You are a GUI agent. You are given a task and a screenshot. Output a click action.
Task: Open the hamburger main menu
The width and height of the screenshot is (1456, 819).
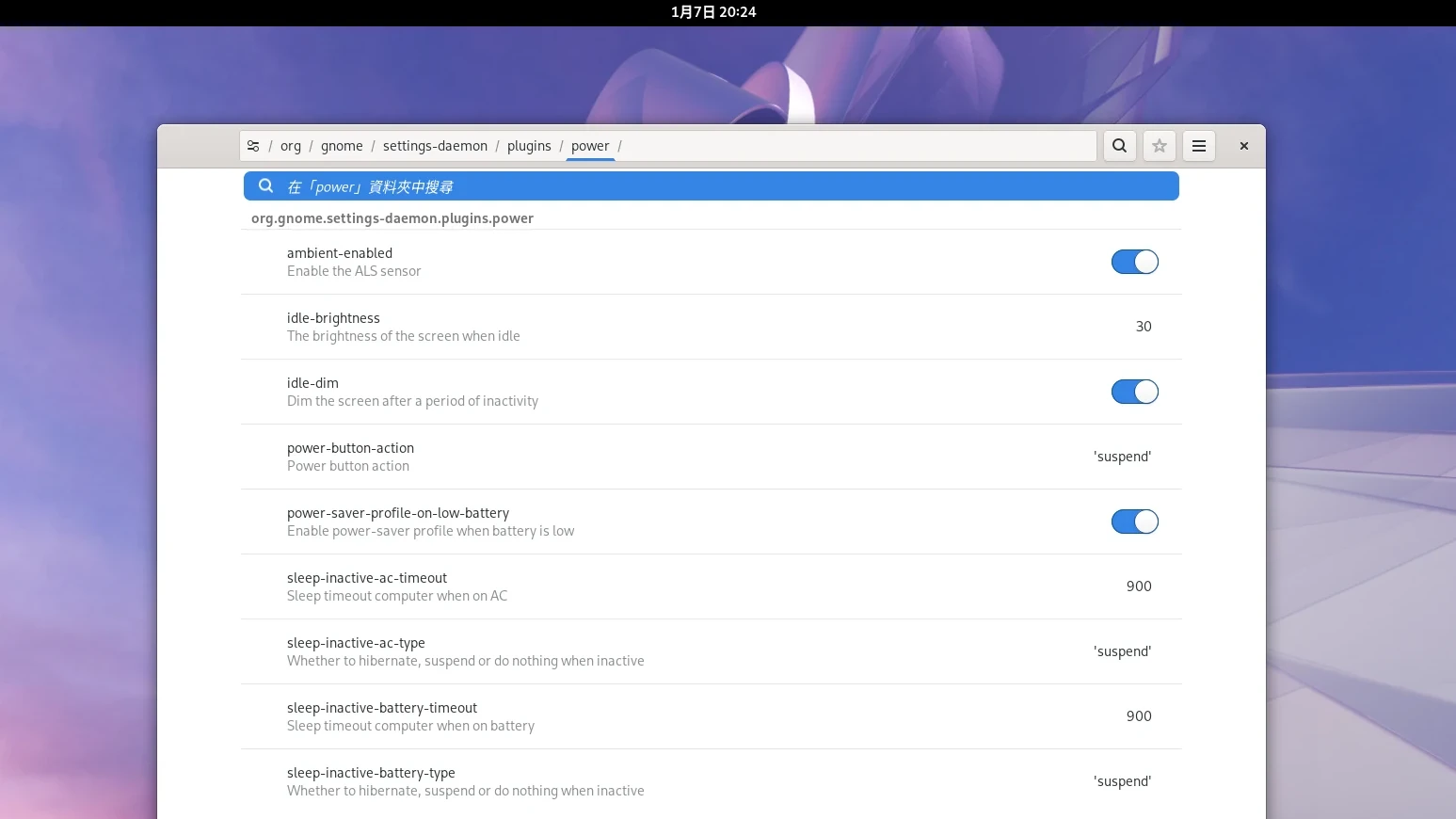pos(1199,146)
